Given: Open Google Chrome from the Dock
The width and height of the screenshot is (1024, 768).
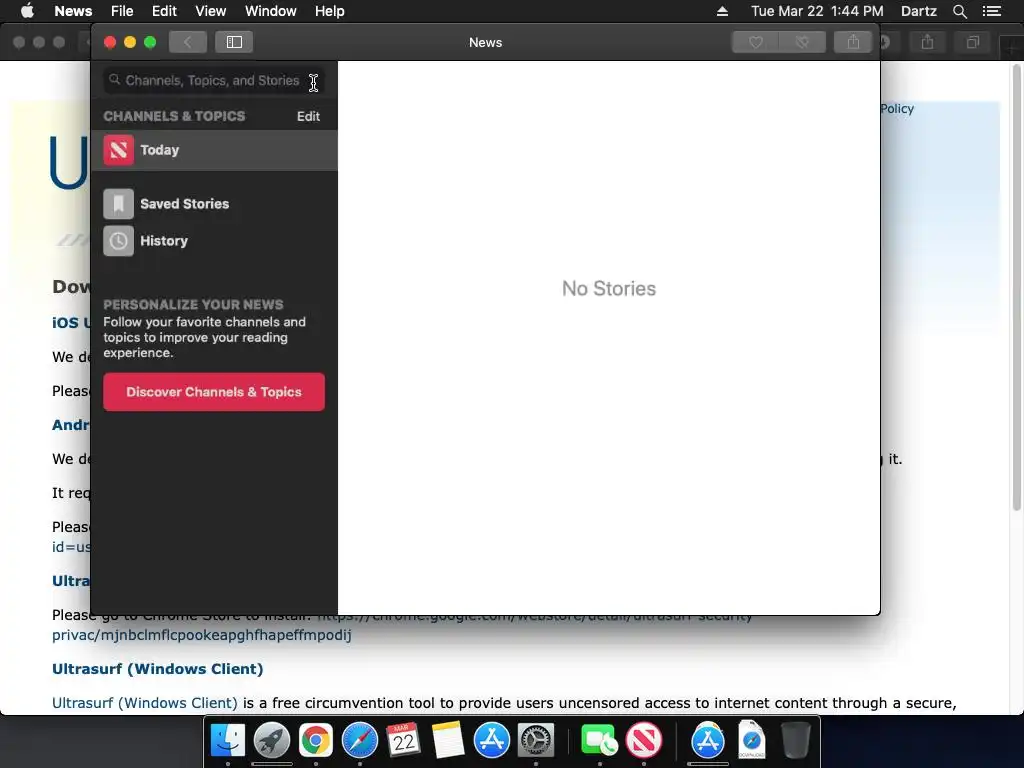Looking at the screenshot, I should coord(315,740).
